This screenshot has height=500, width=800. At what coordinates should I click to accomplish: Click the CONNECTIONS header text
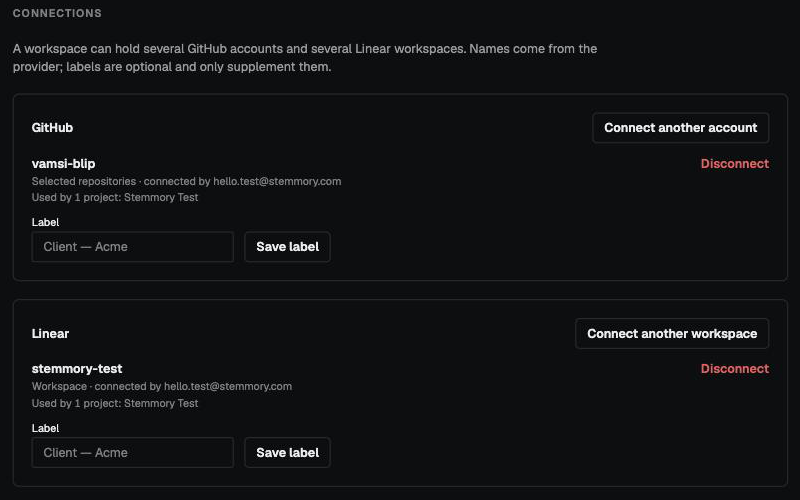pyautogui.click(x=57, y=13)
